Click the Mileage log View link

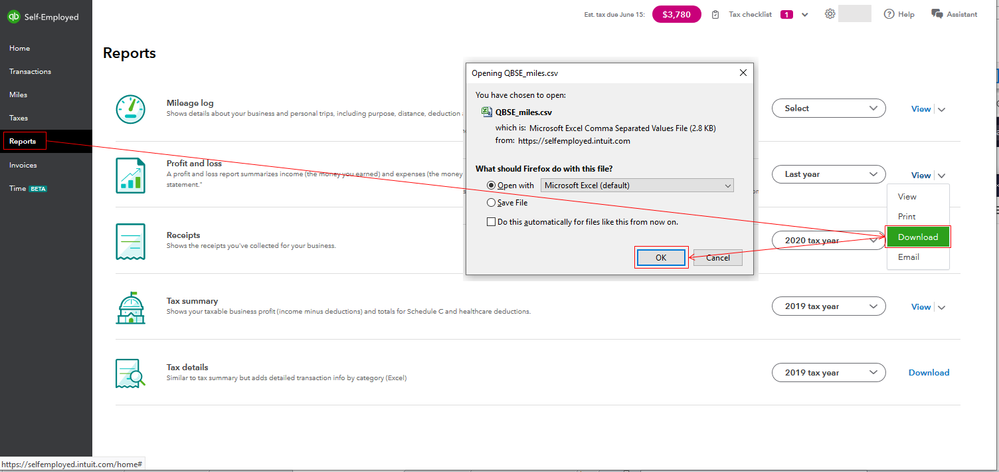(x=921, y=109)
